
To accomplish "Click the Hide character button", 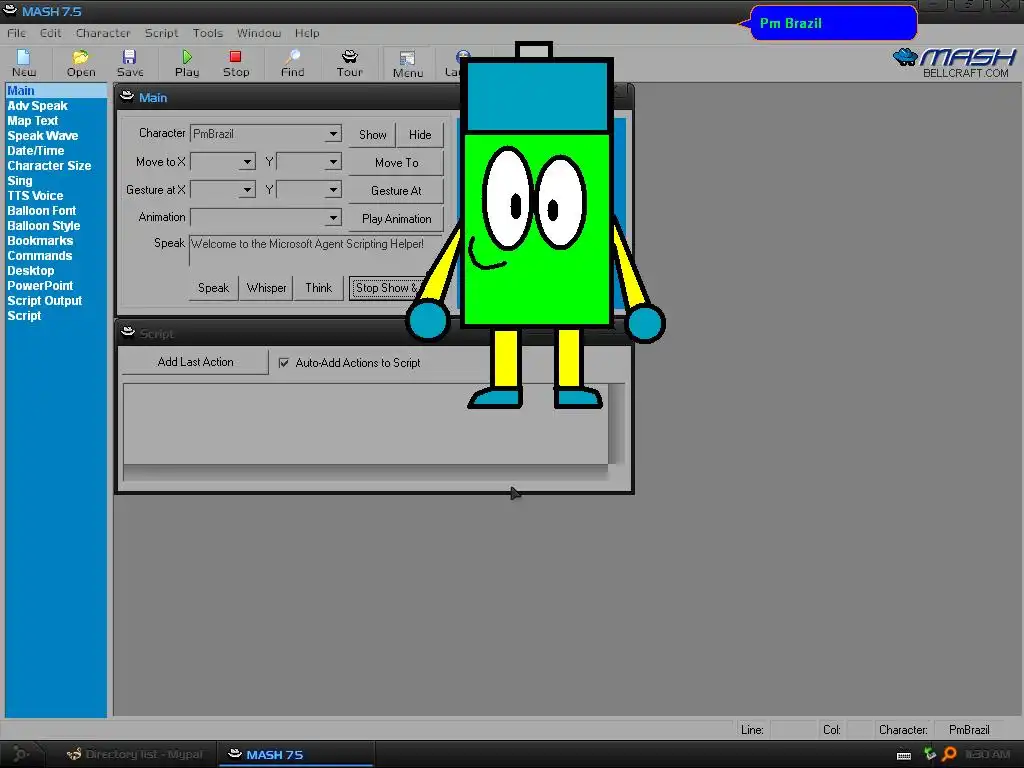I will click(x=420, y=135).
